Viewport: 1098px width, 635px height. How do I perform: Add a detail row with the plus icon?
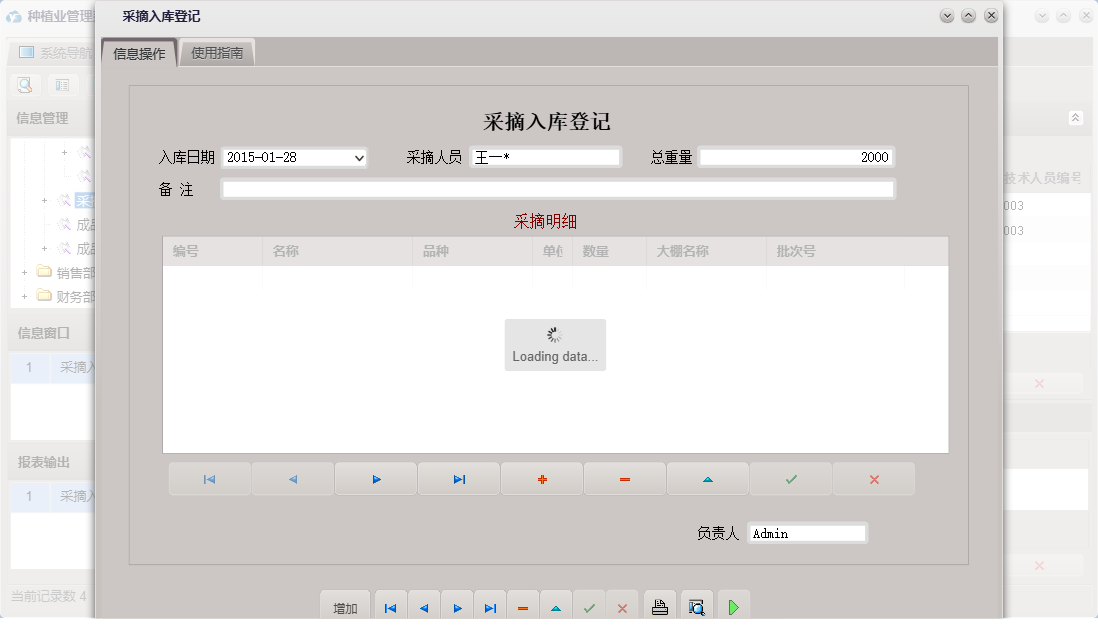click(541, 478)
